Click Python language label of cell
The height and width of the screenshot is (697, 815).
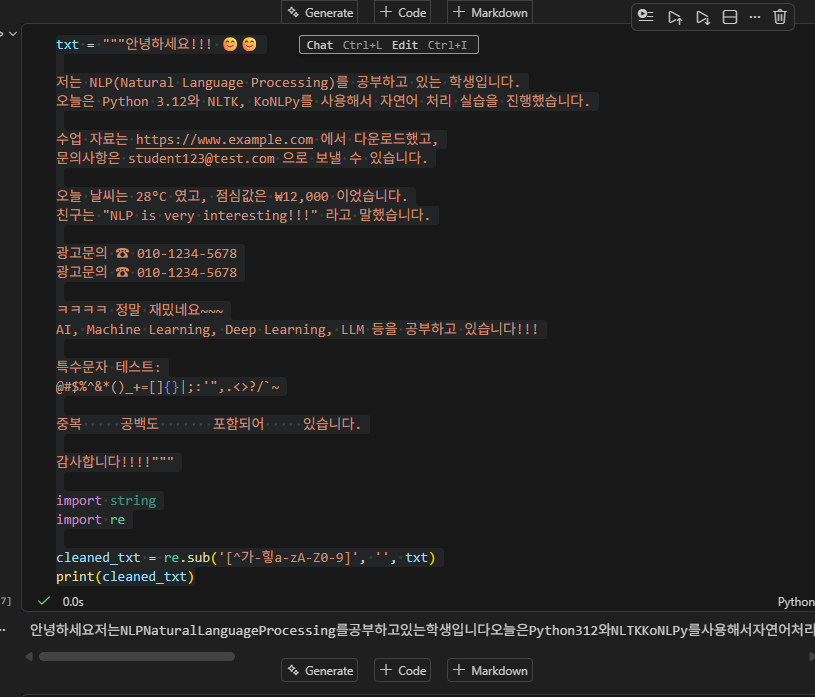[796, 601]
